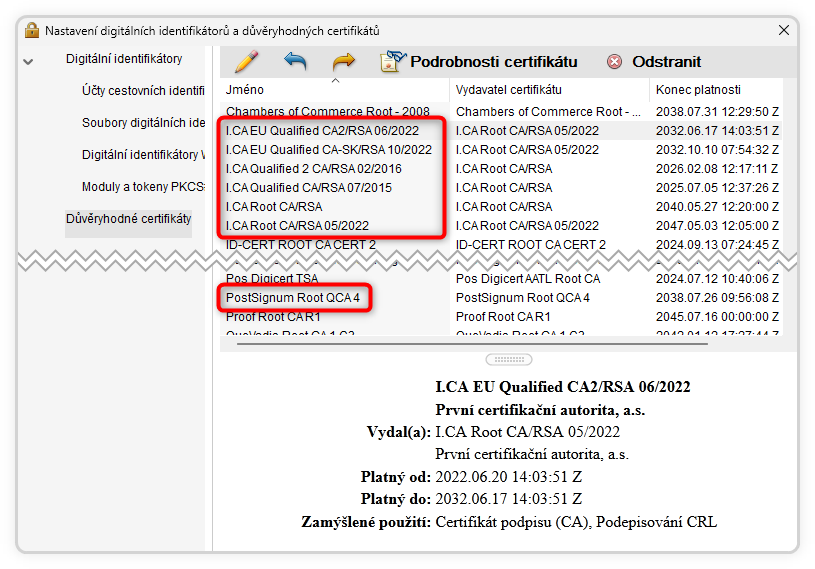Select Důvěryhodné certifikáty item

coord(128,219)
